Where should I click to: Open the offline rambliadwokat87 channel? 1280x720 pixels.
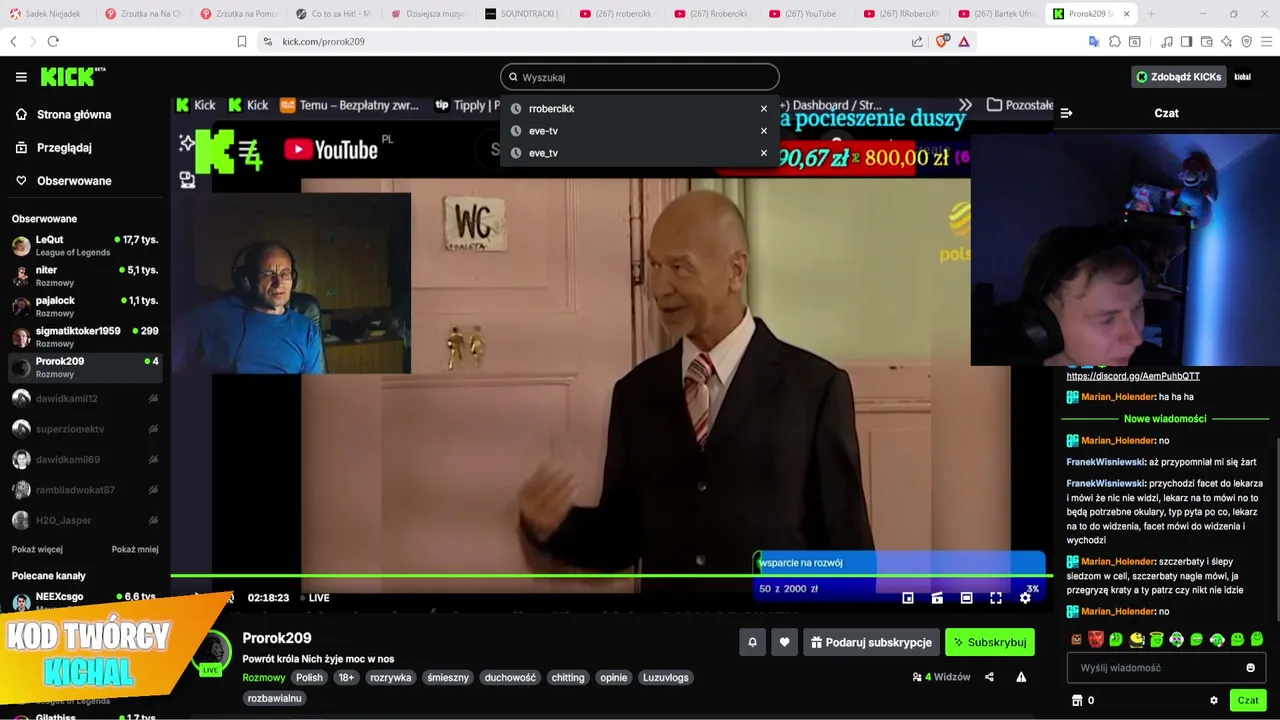(x=85, y=490)
